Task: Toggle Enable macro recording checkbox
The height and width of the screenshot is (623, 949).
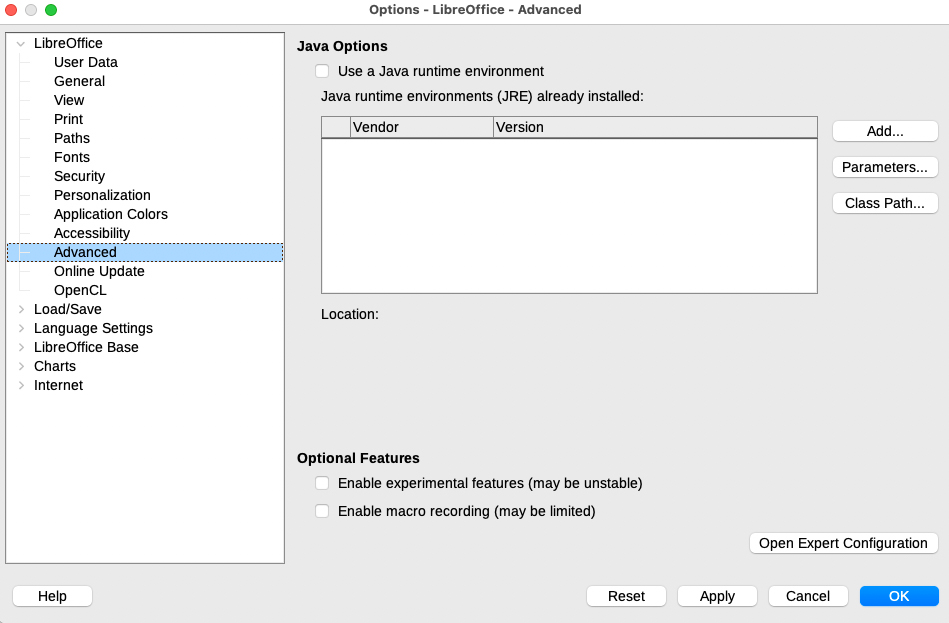Action: coord(322,511)
